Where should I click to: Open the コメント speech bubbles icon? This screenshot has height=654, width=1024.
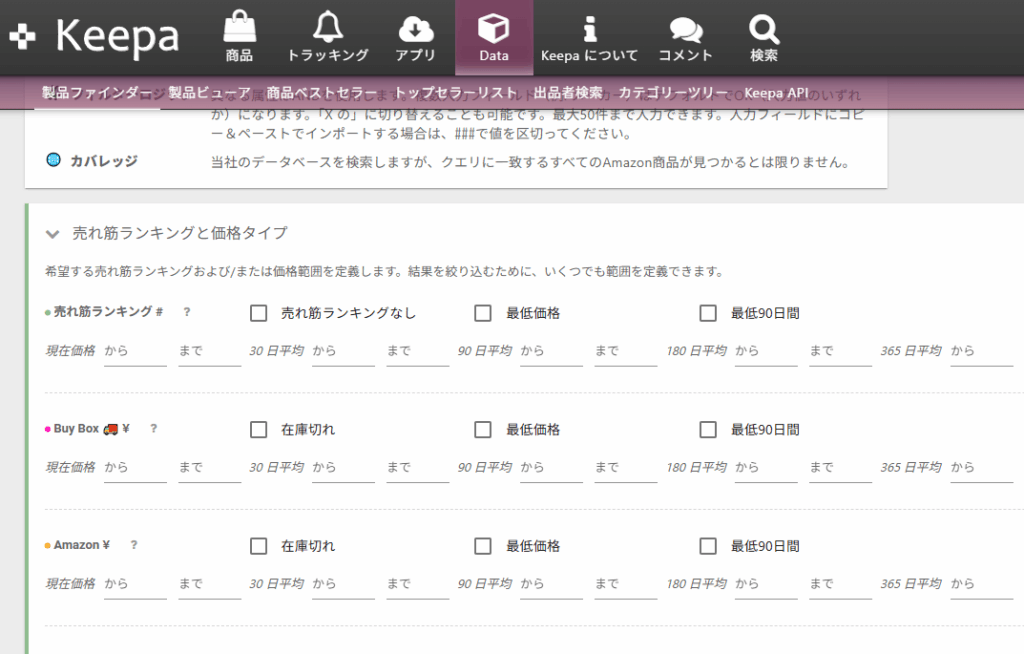click(685, 28)
